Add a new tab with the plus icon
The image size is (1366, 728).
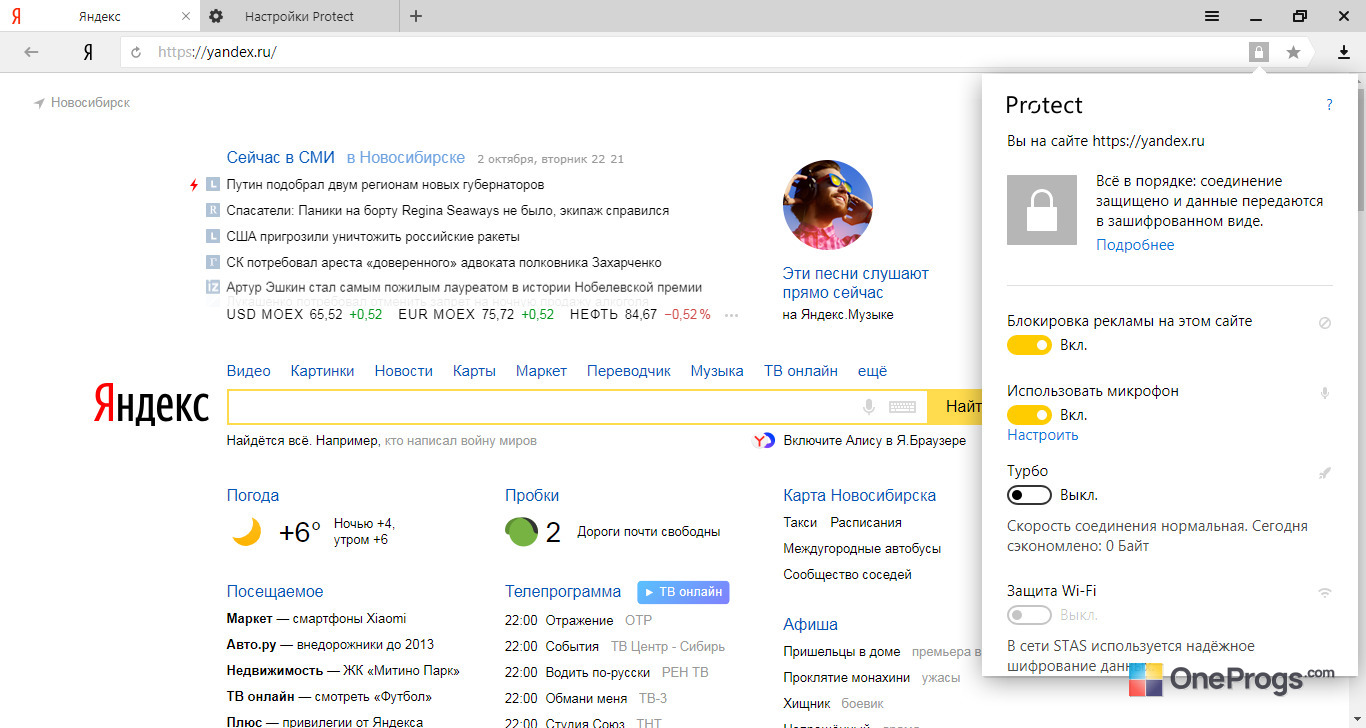(416, 16)
